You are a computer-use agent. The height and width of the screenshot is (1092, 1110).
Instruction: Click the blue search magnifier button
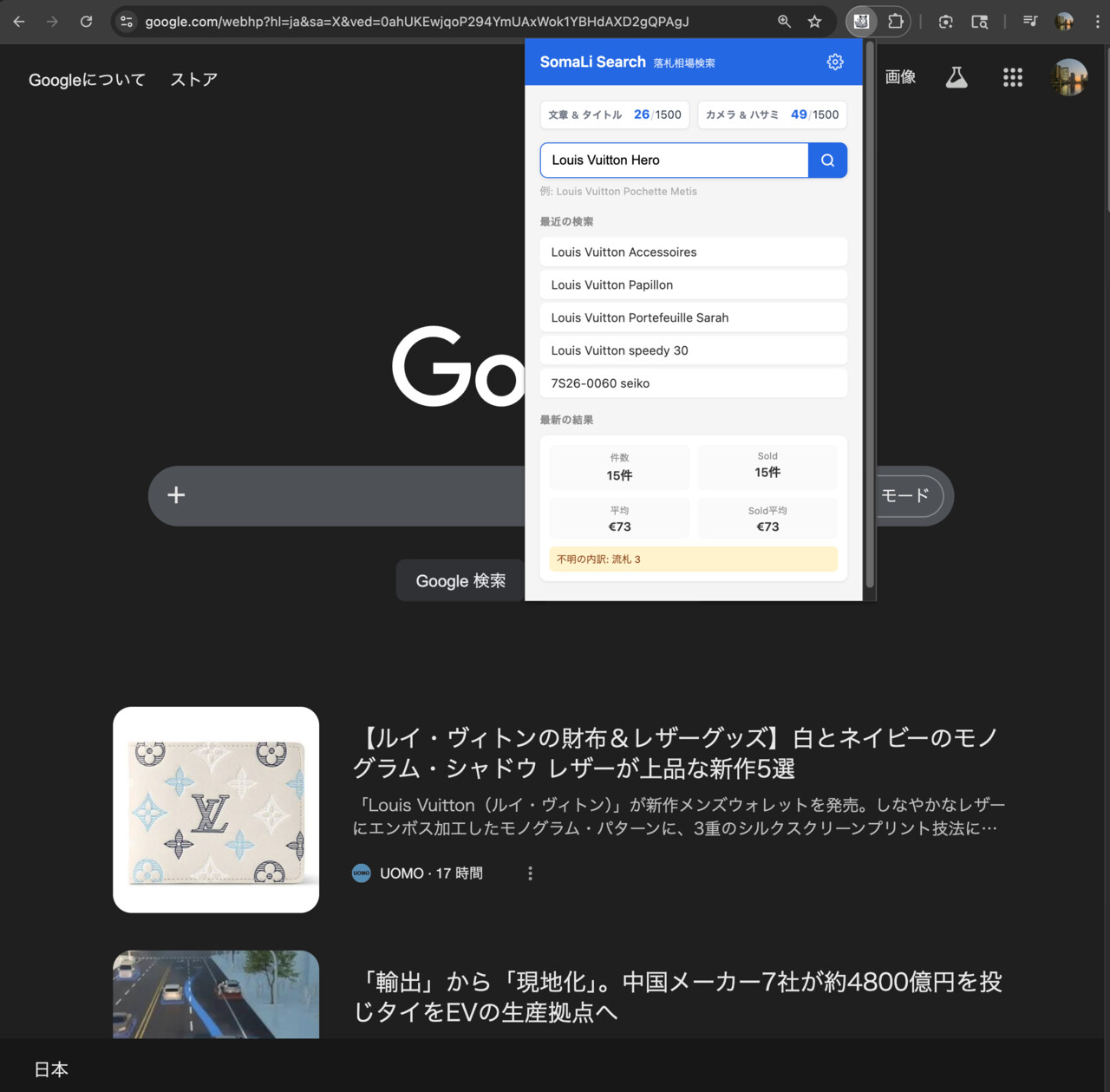pyautogui.click(x=827, y=160)
